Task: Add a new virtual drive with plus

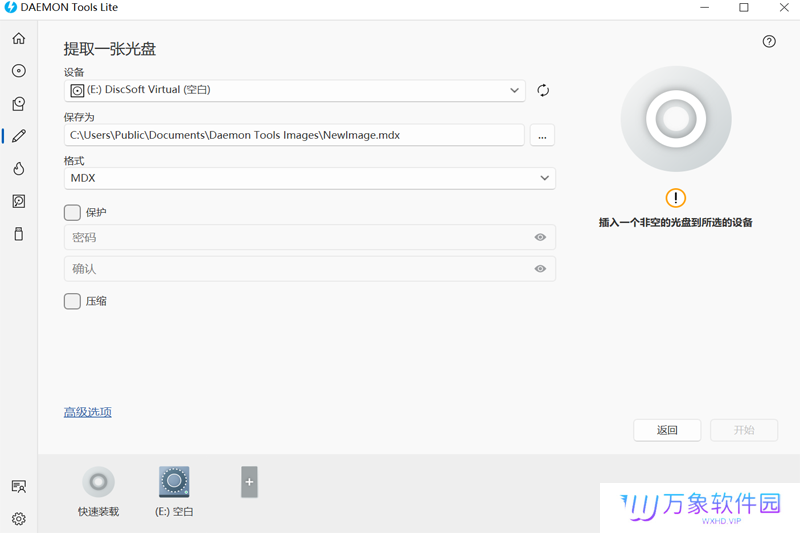Action: click(x=249, y=482)
